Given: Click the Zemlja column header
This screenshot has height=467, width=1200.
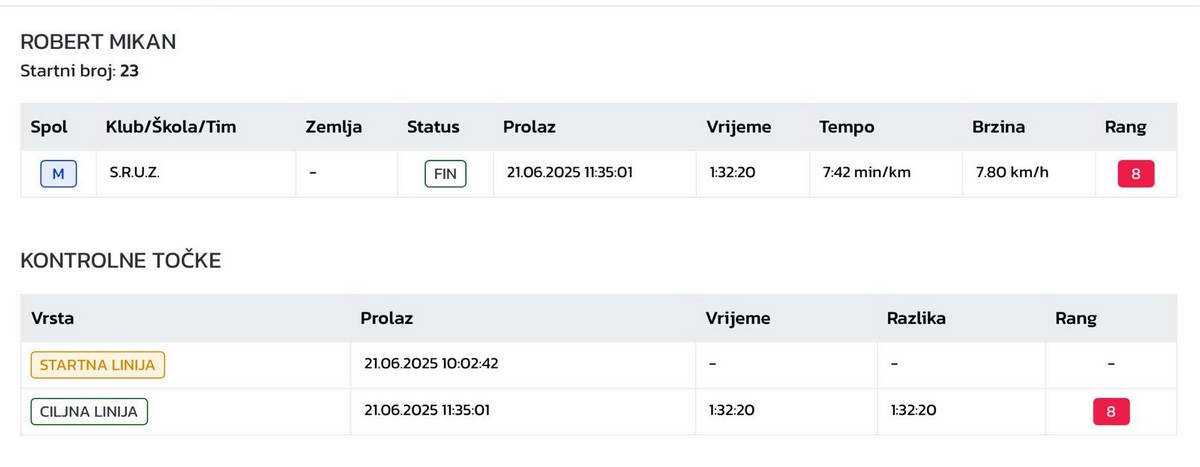Looking at the screenshot, I should coord(334,127).
